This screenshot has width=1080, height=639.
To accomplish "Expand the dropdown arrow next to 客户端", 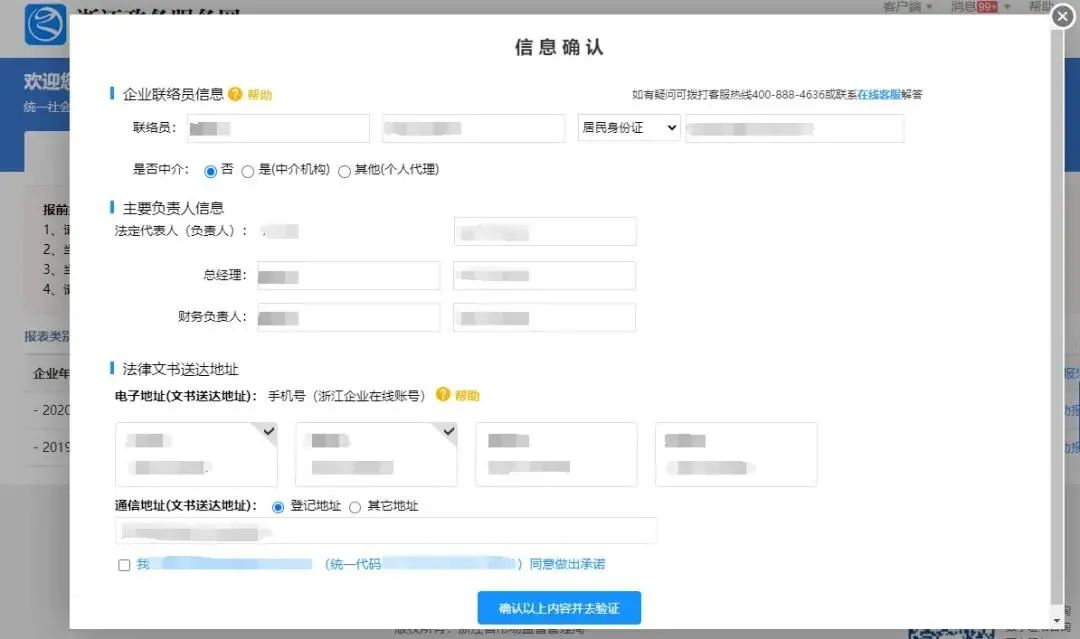I will [x=931, y=6].
